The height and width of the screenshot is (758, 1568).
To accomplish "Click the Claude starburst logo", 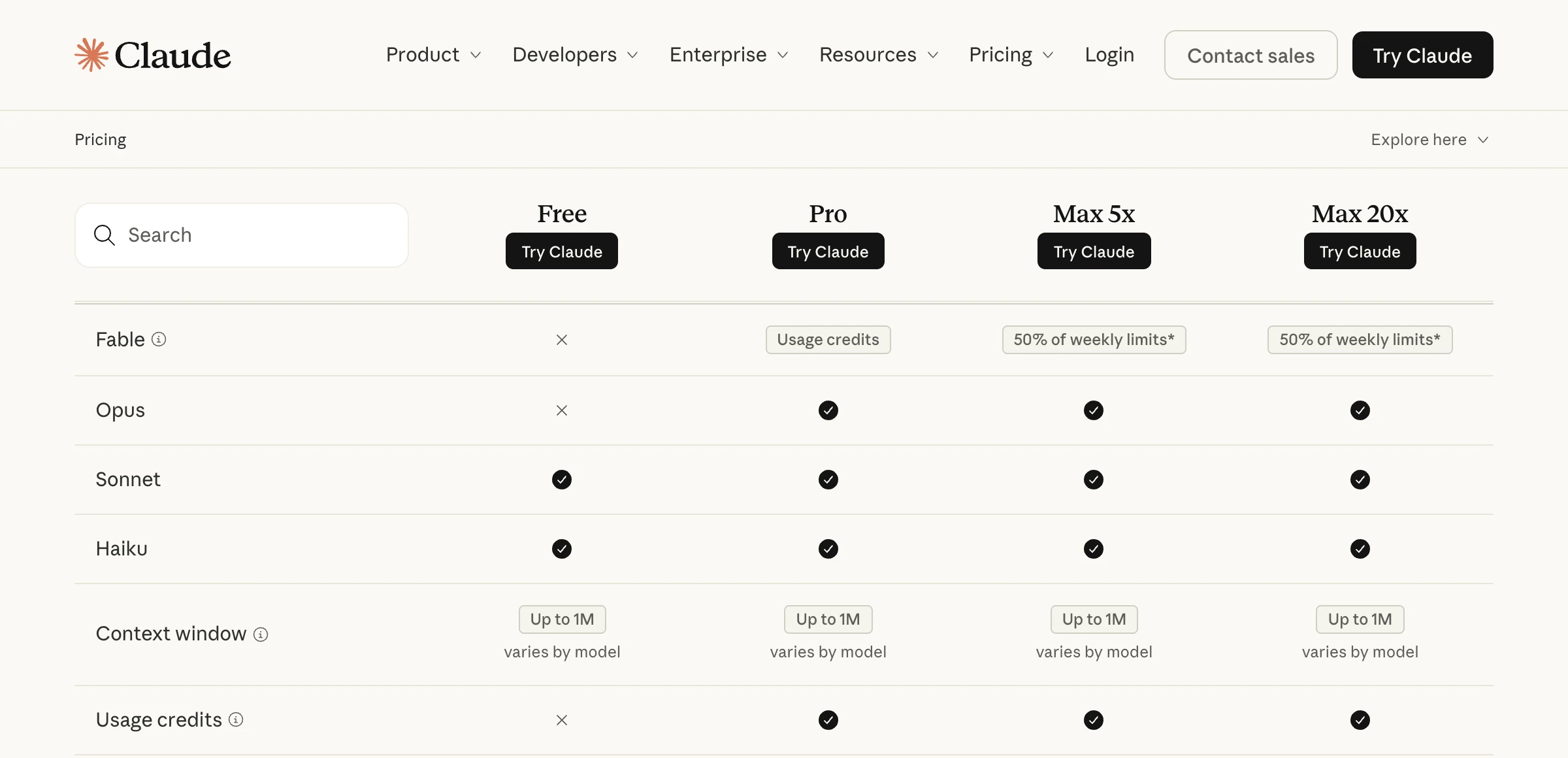I will click(91, 55).
